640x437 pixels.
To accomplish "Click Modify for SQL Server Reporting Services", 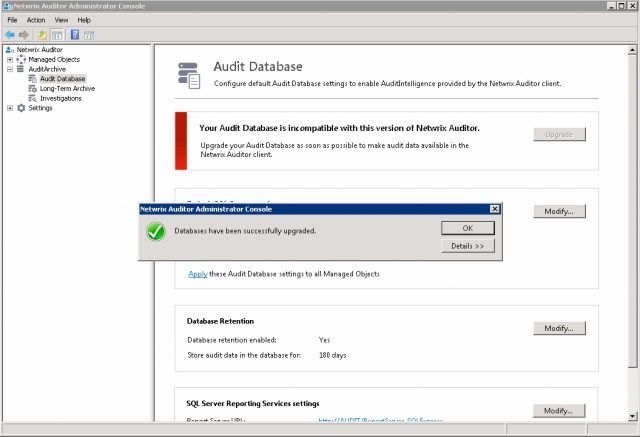I will 558,410.
